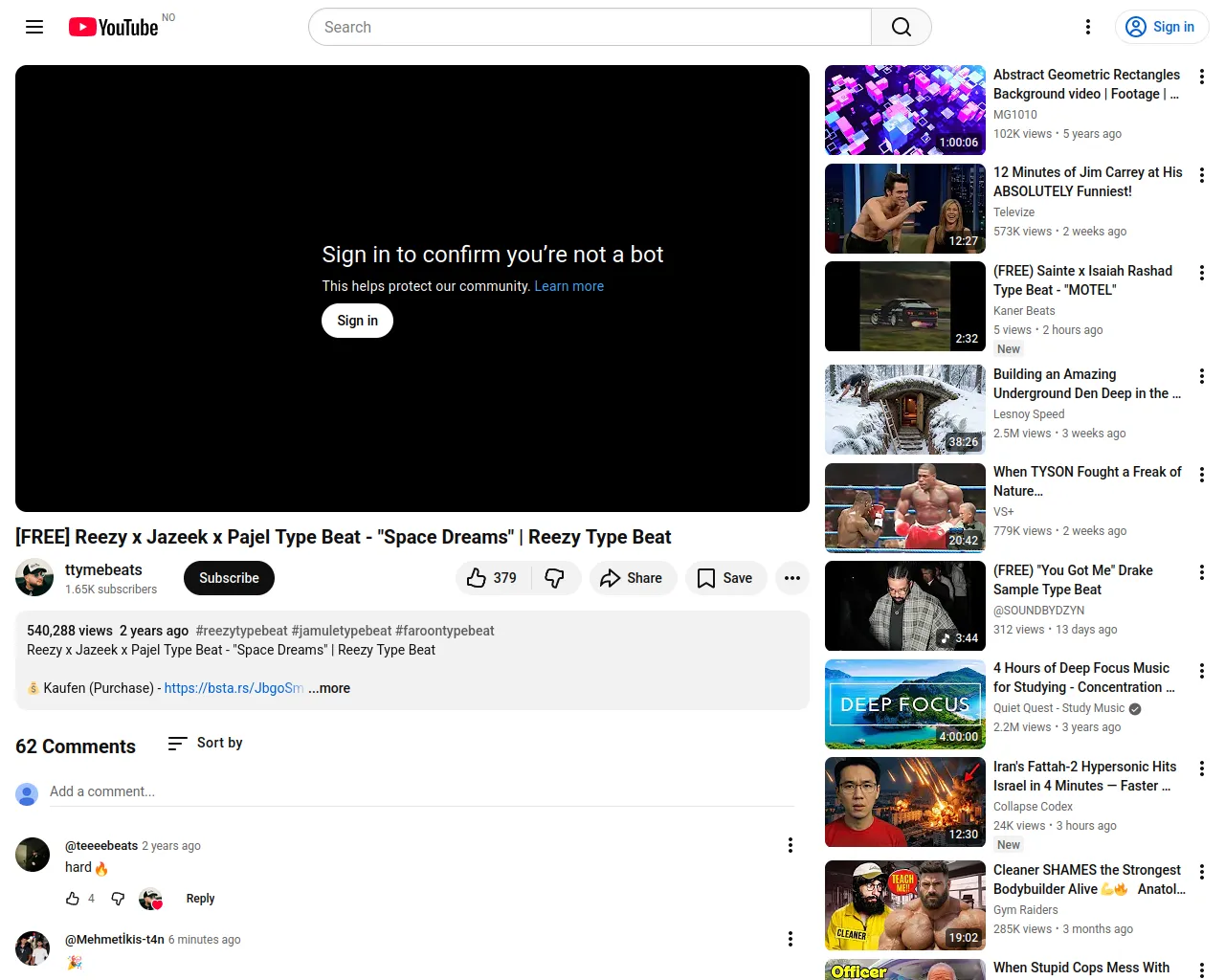Screen dimensions: 1225x980
Task: Open menu for Deep Focus Music video
Action: (1201, 671)
